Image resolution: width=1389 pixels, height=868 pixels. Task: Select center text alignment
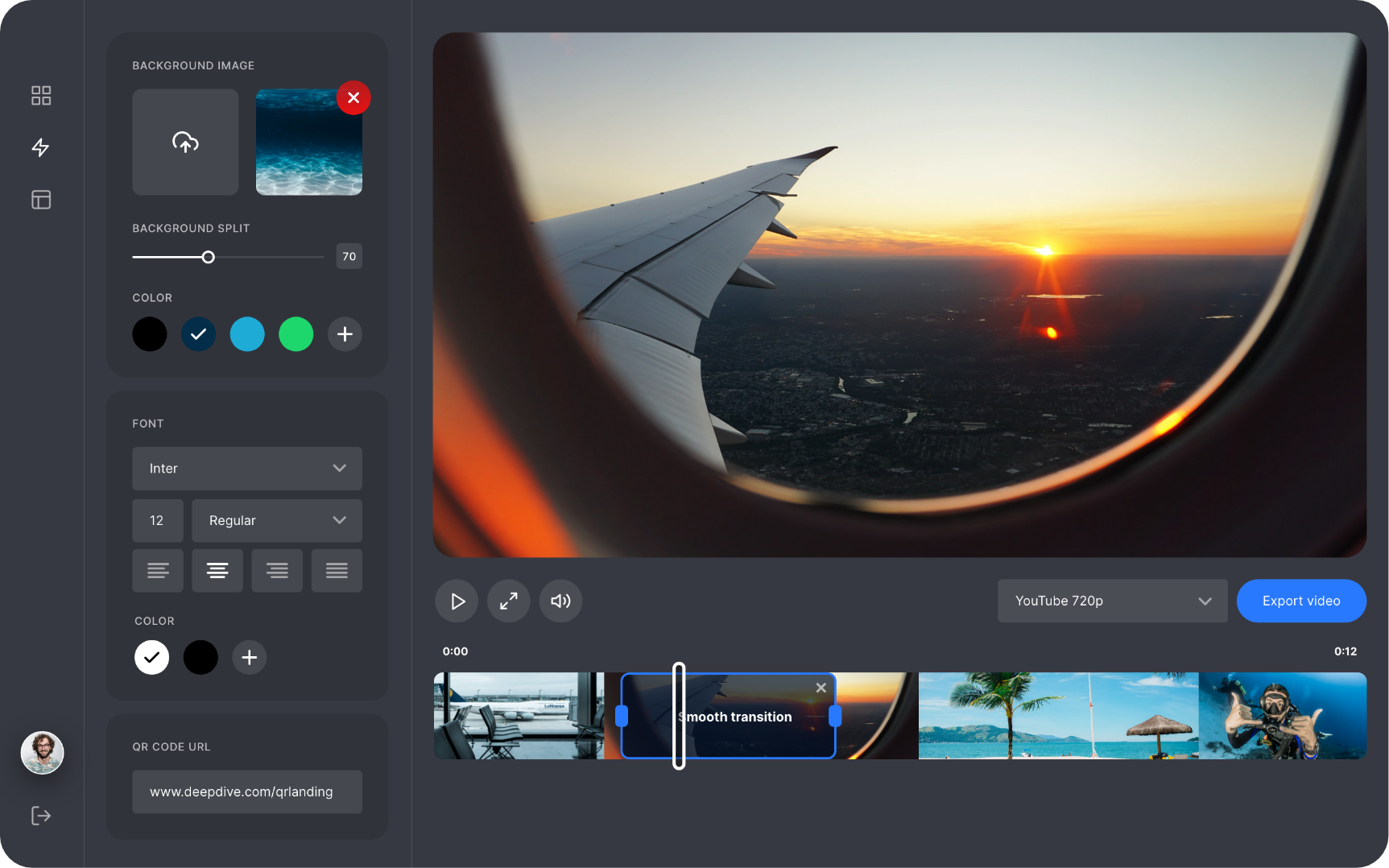217,570
